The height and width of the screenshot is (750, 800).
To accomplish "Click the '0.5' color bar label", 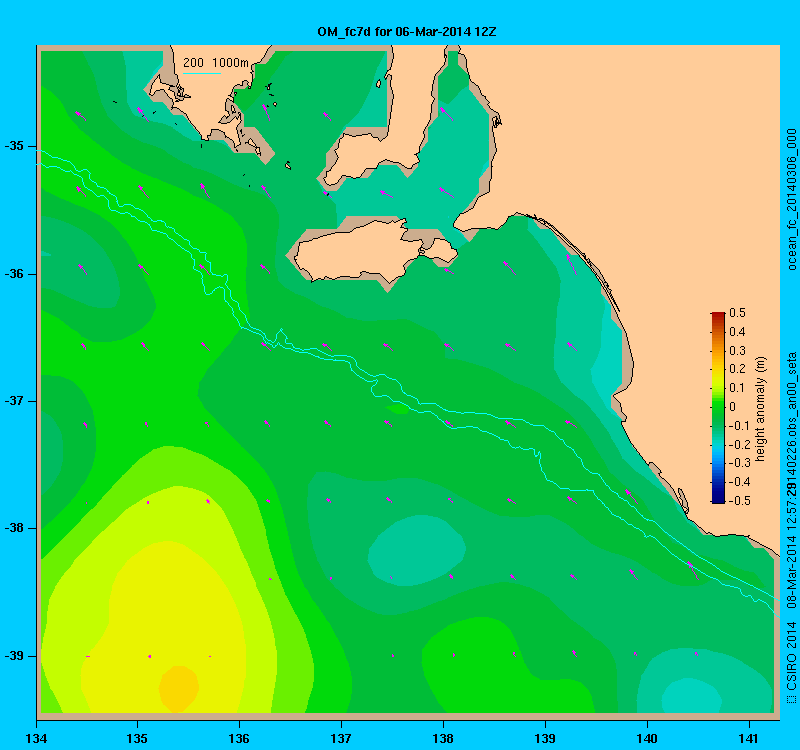I will click(x=737, y=313).
